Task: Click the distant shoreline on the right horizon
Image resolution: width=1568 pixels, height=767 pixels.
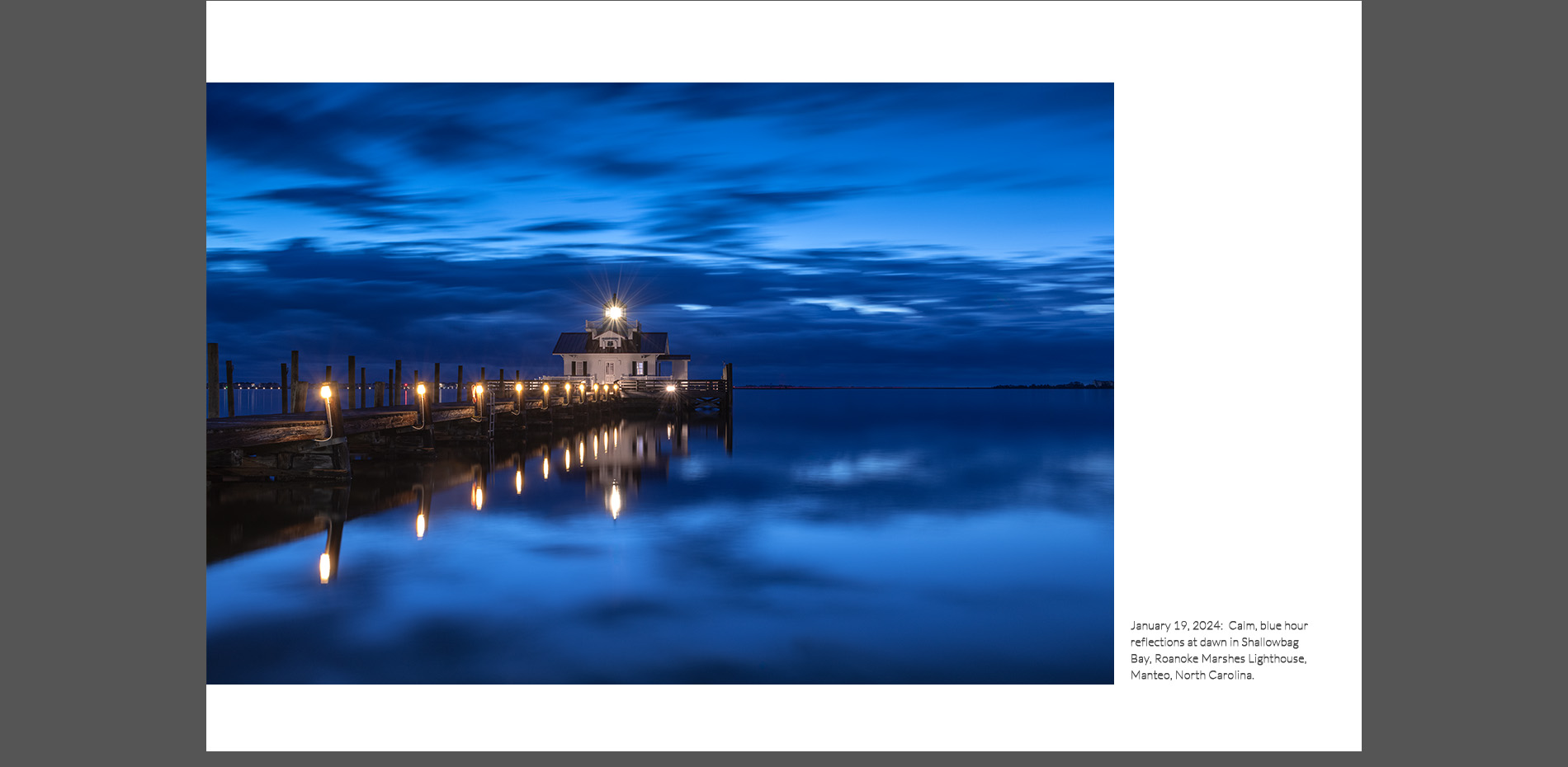Action: 1056,384
